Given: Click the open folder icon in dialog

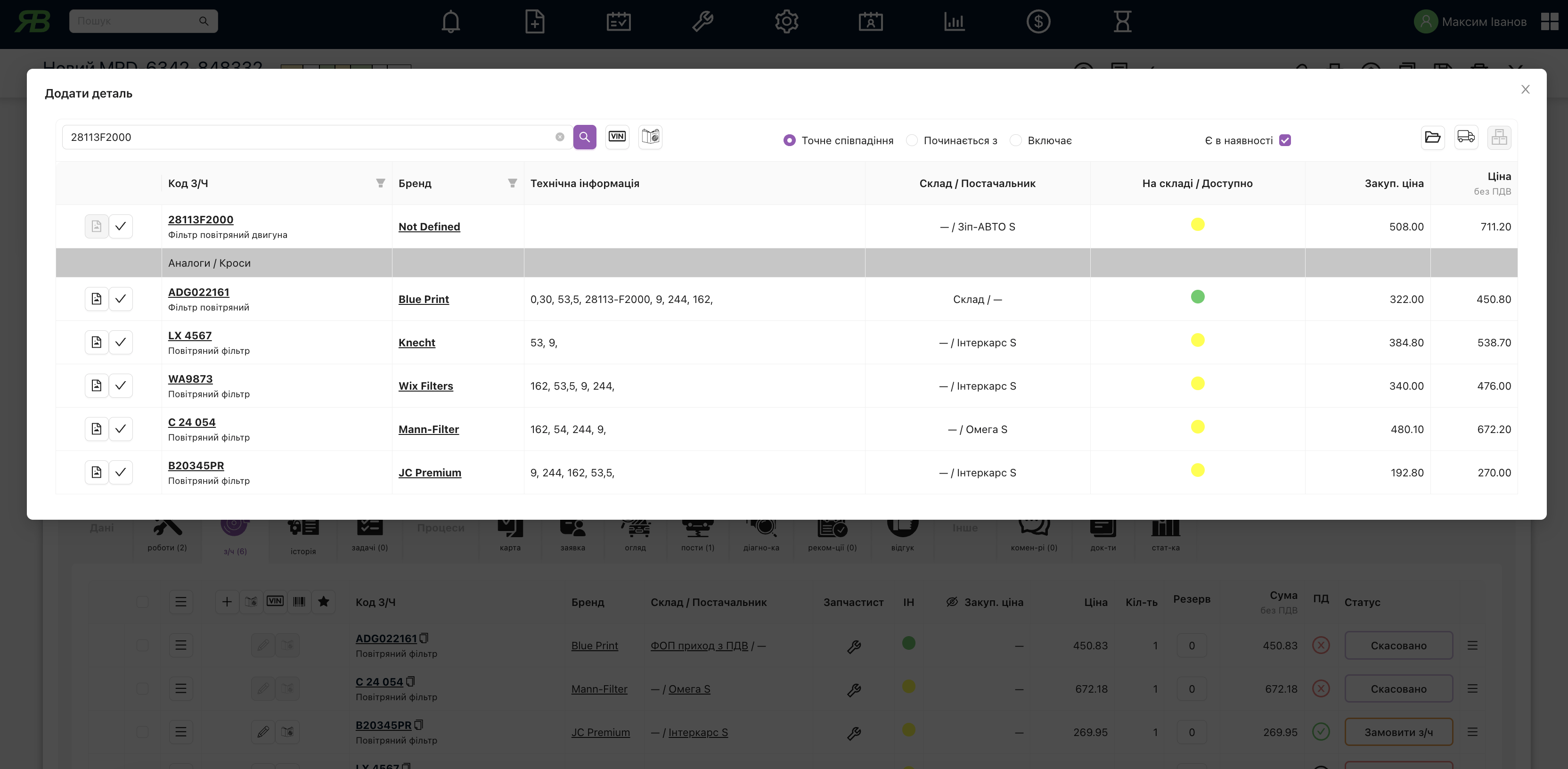Looking at the screenshot, I should click(x=1433, y=137).
